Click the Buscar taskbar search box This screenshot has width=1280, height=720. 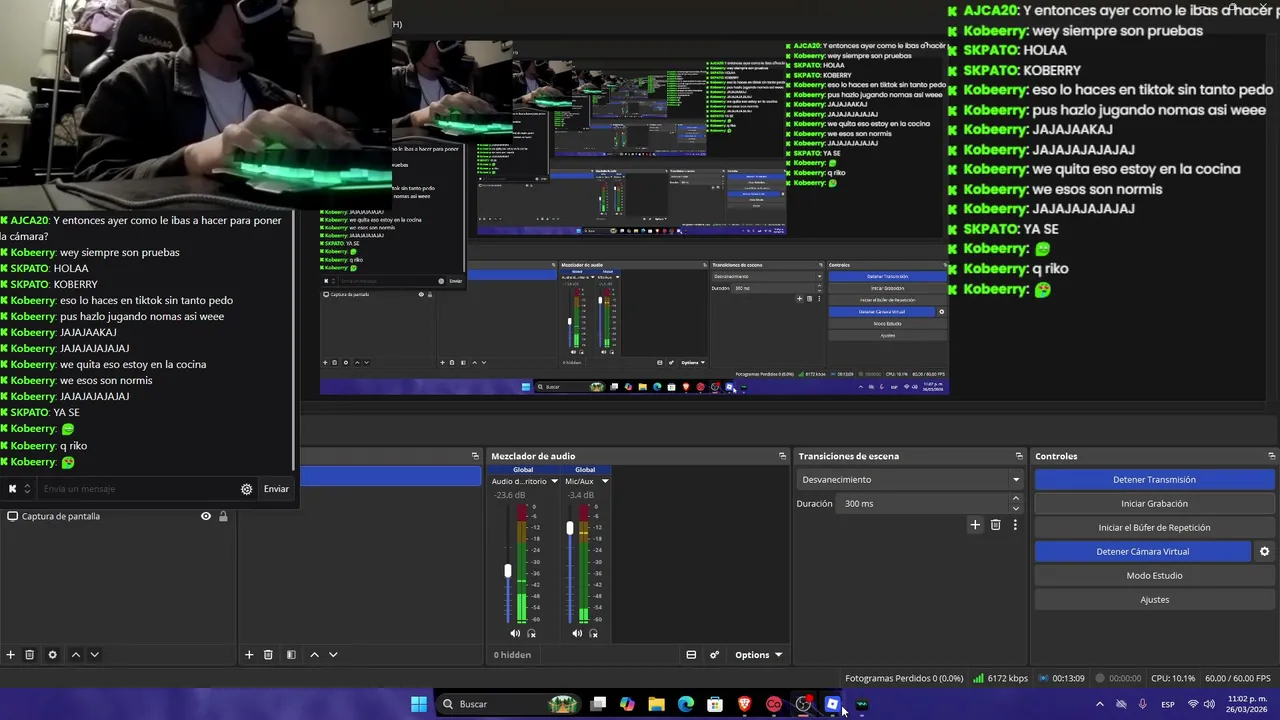(x=511, y=704)
